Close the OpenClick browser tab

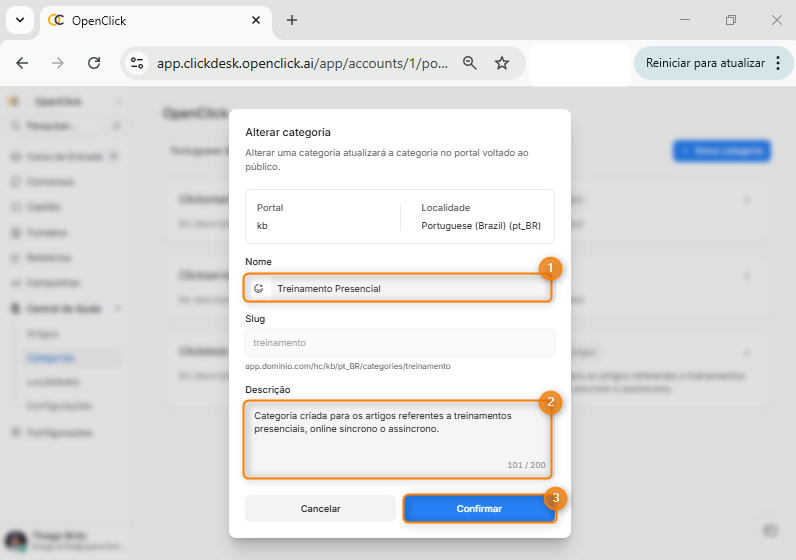pyautogui.click(x=256, y=20)
